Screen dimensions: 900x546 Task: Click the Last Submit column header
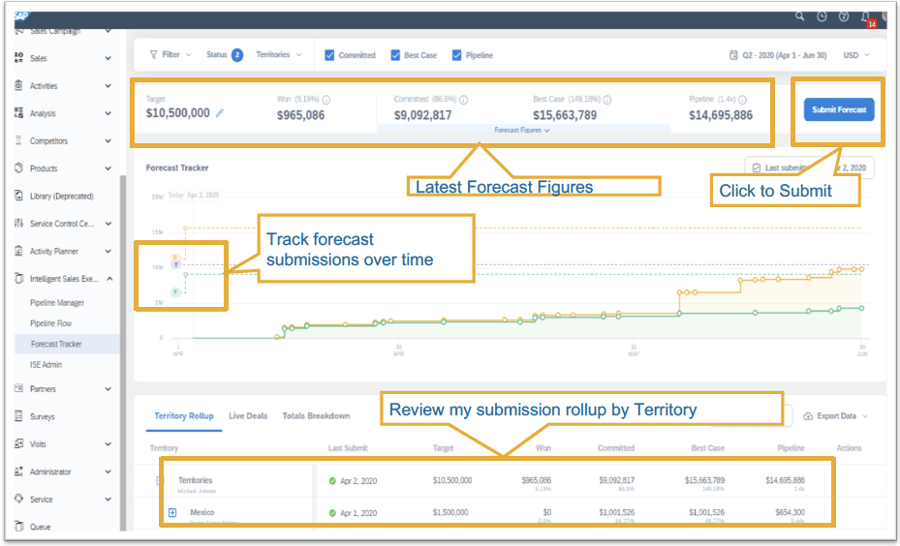[348, 448]
